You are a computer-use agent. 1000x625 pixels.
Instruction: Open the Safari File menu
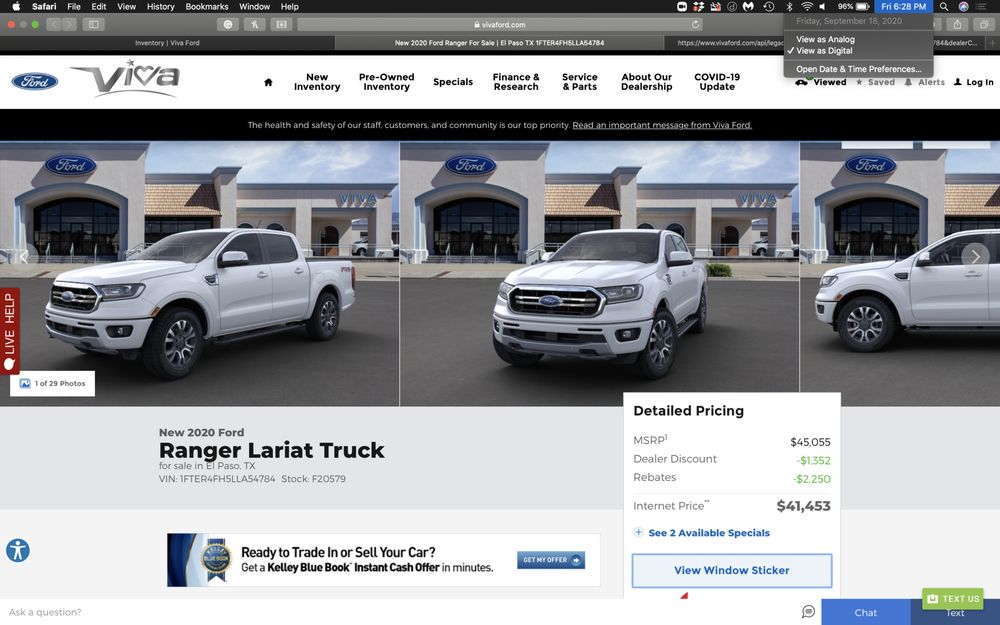74,6
